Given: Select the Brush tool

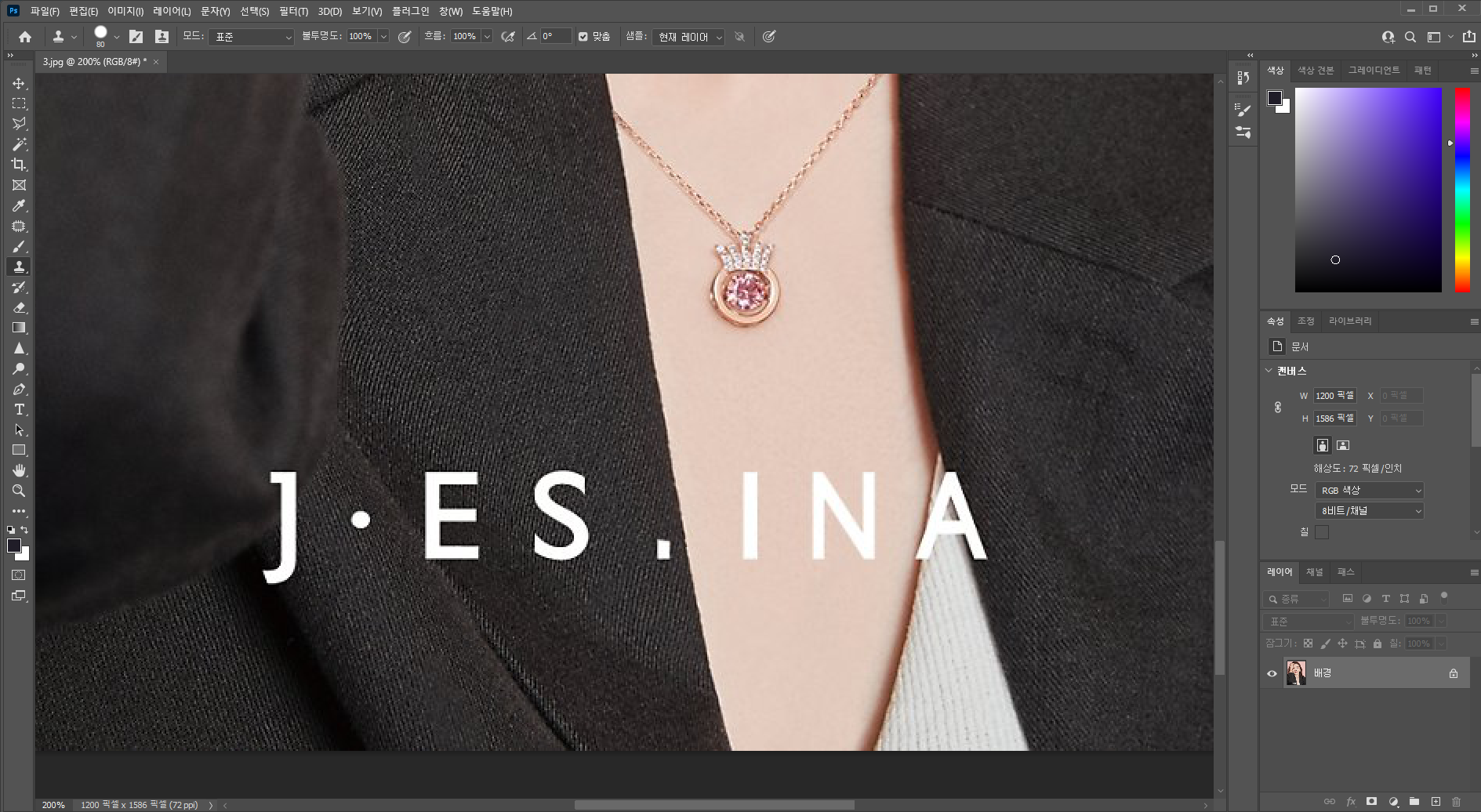Looking at the screenshot, I should 19,246.
